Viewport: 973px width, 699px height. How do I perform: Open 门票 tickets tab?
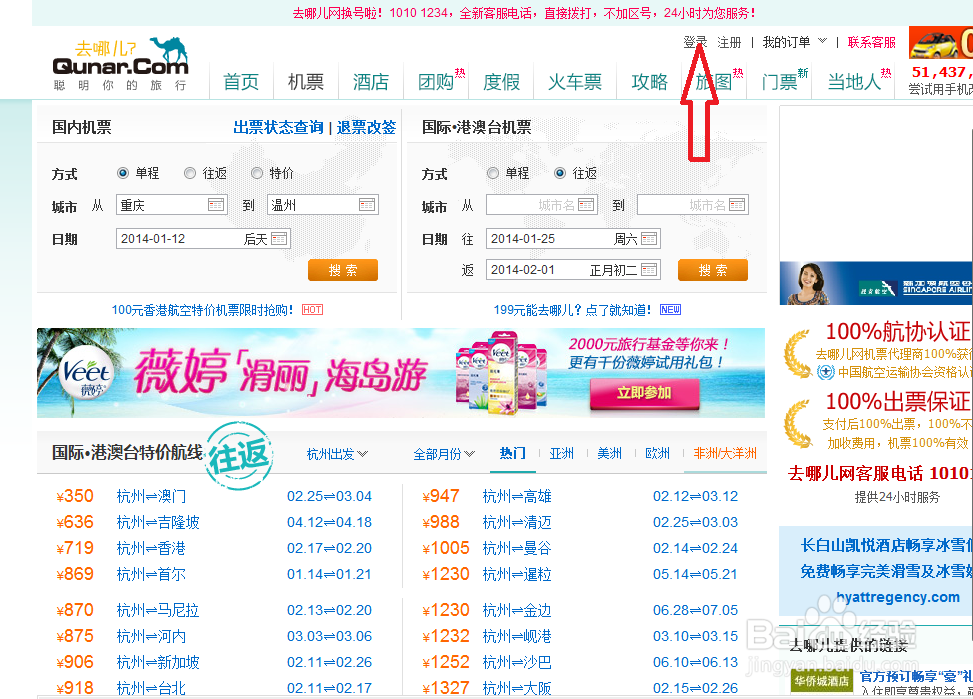pos(779,81)
